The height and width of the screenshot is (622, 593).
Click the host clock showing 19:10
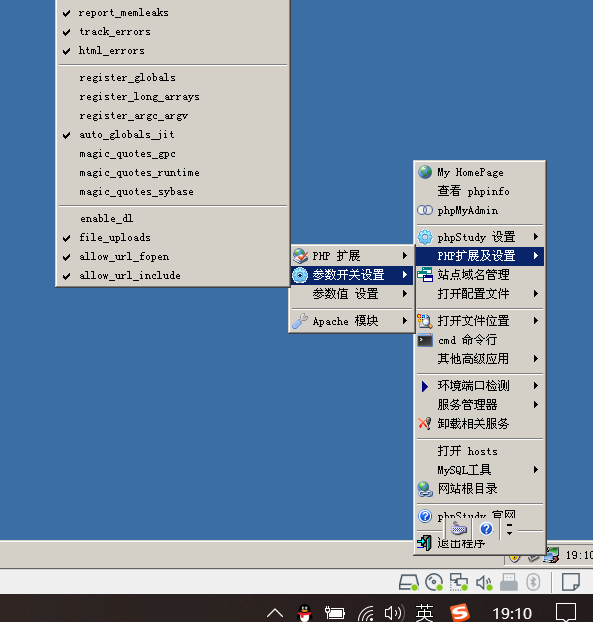(512, 613)
